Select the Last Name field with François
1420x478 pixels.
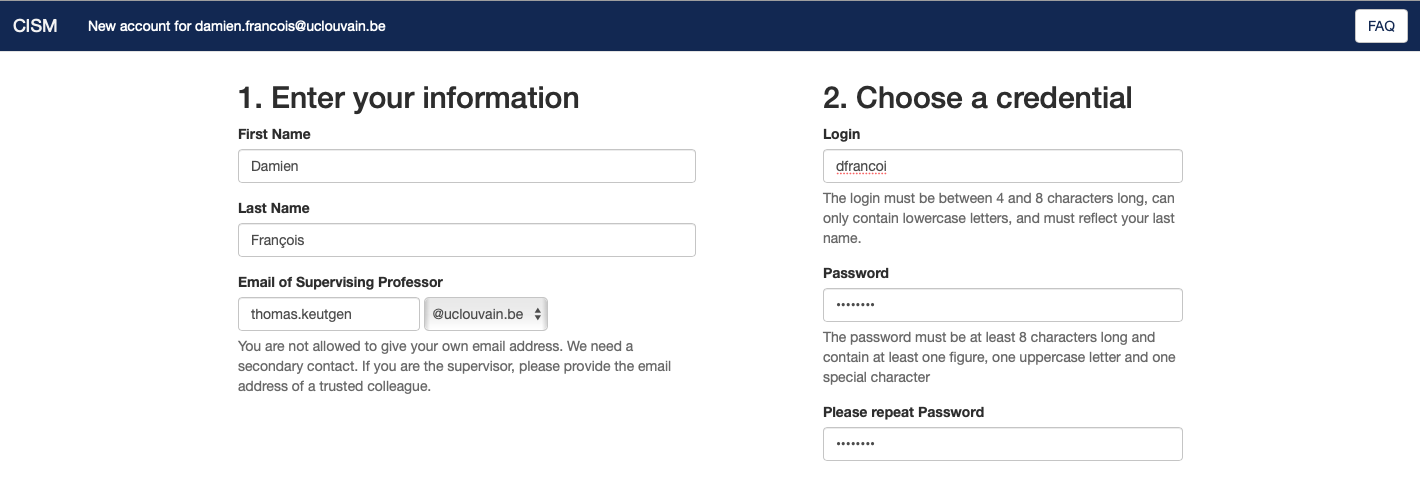pyautogui.click(x=466, y=240)
